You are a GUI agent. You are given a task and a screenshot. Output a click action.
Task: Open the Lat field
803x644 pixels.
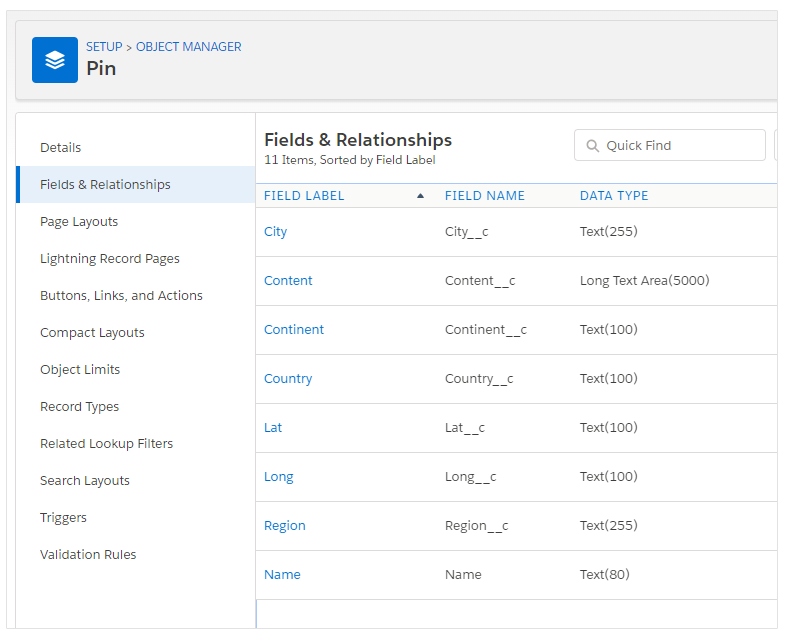click(273, 427)
